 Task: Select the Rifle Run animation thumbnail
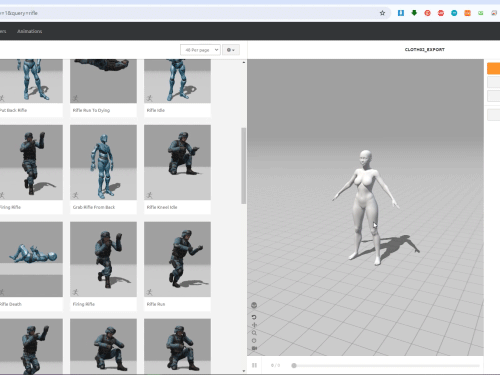point(177,259)
